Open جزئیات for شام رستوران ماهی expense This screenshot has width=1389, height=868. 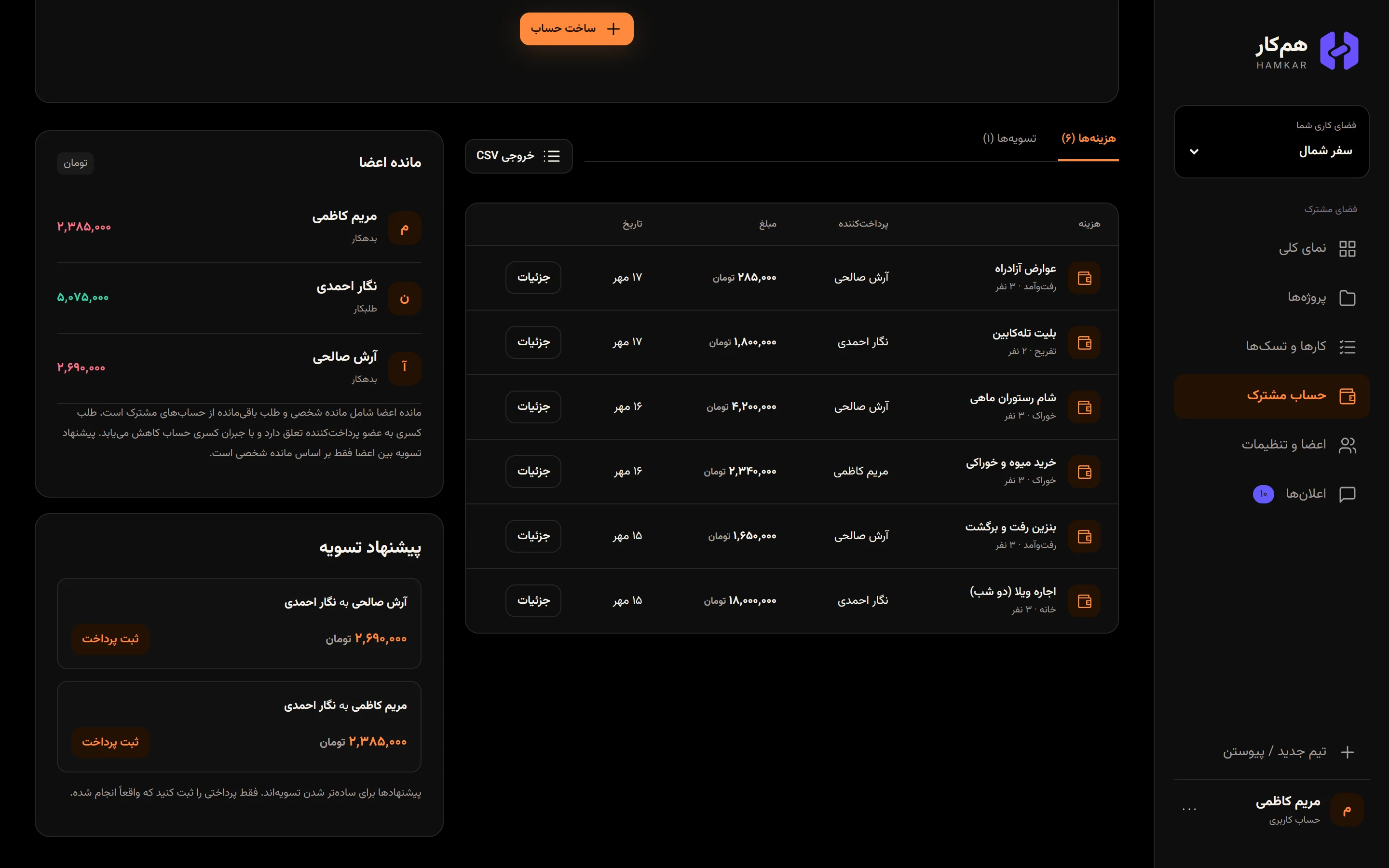[x=533, y=407]
